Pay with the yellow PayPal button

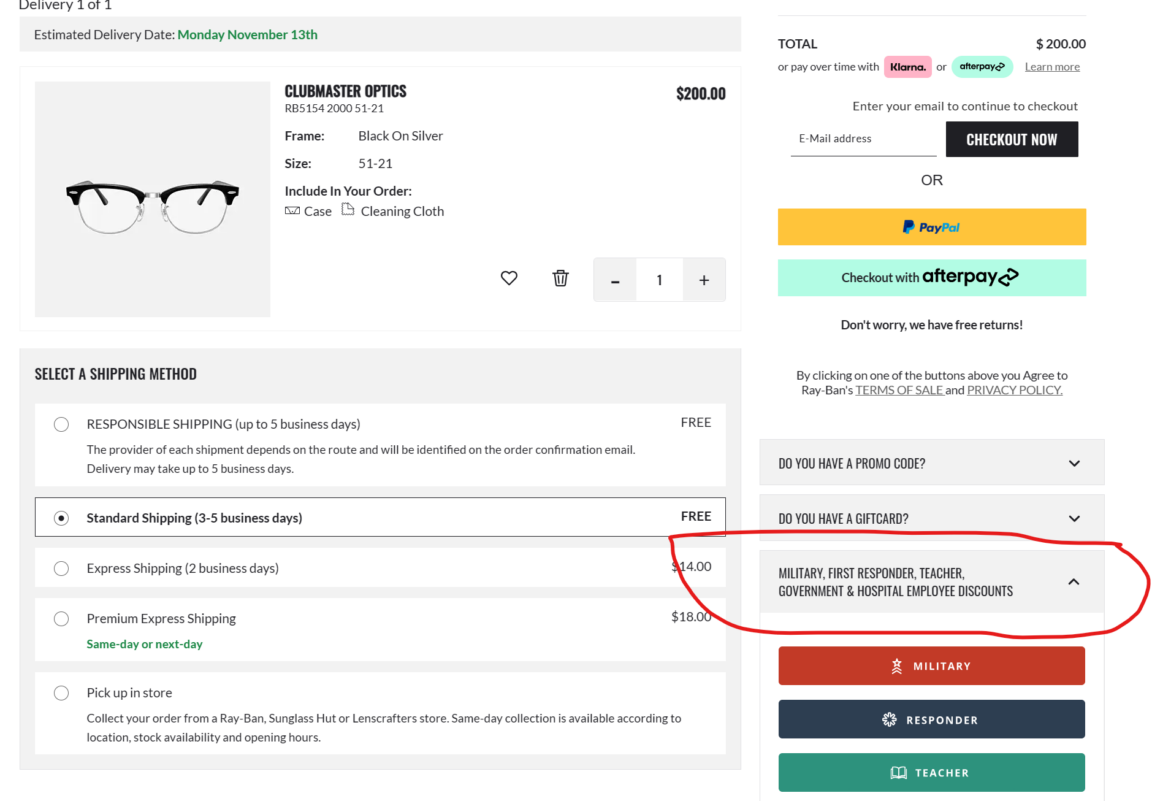931,227
